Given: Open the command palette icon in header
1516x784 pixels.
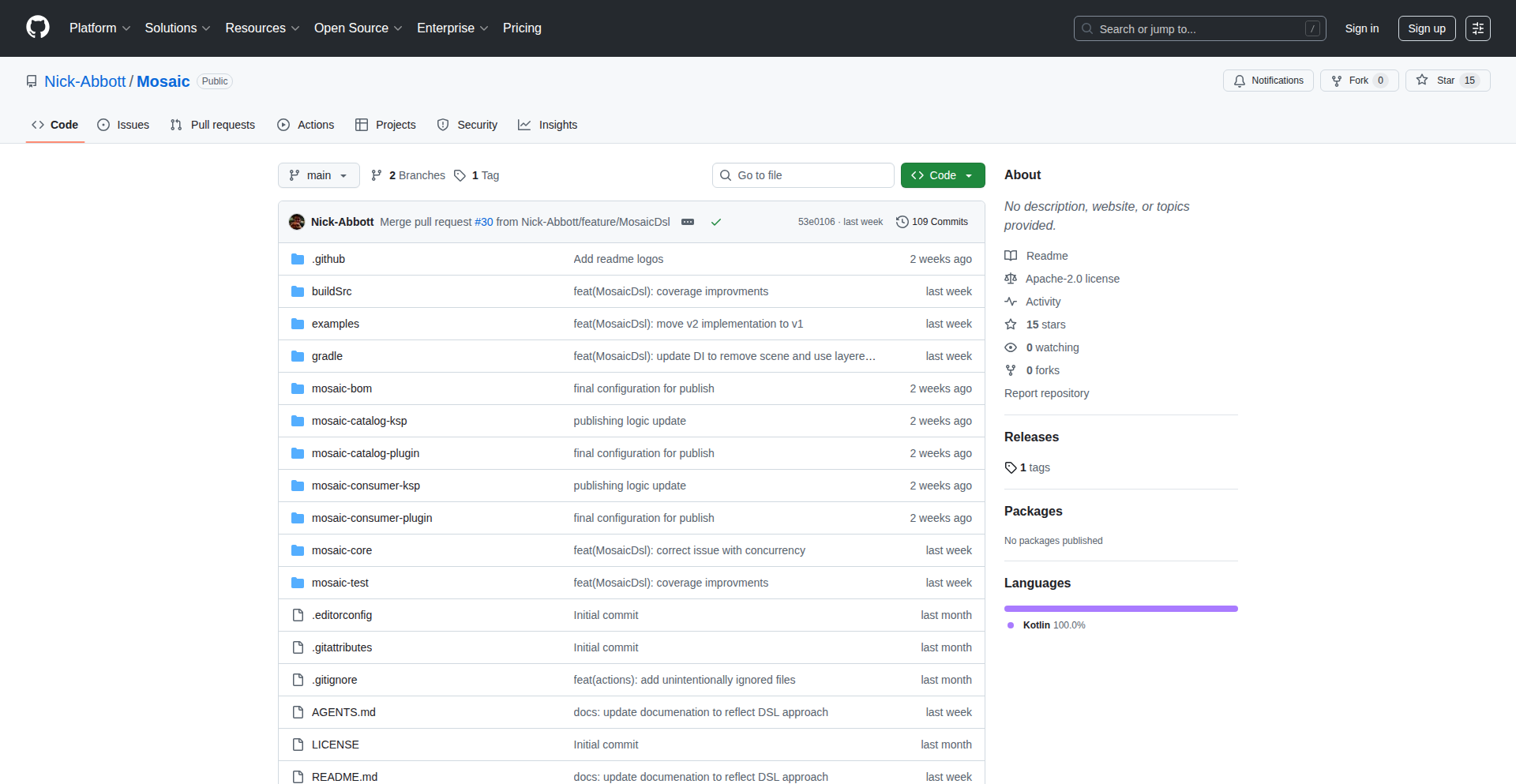Looking at the screenshot, I should [x=1478, y=28].
